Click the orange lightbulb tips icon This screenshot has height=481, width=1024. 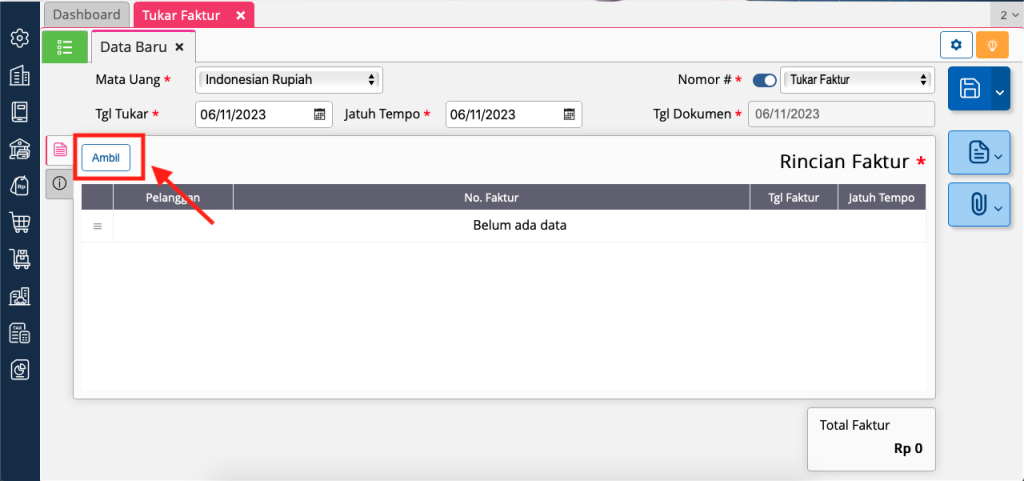(992, 45)
